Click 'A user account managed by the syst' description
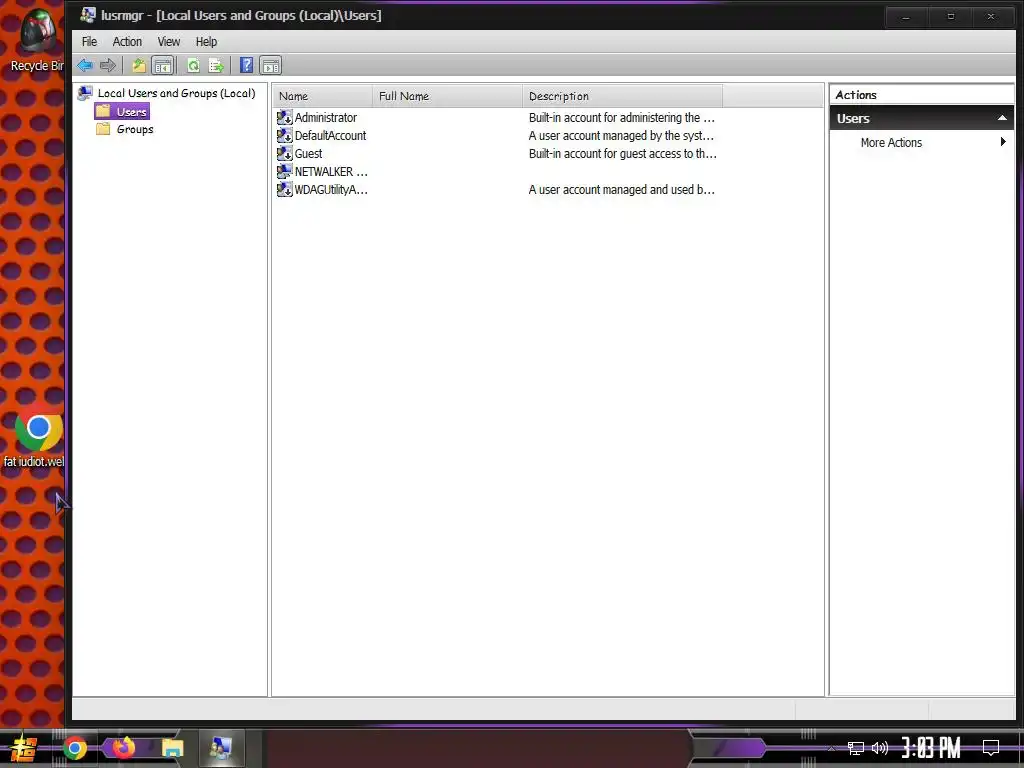This screenshot has width=1024, height=768. pos(621,136)
